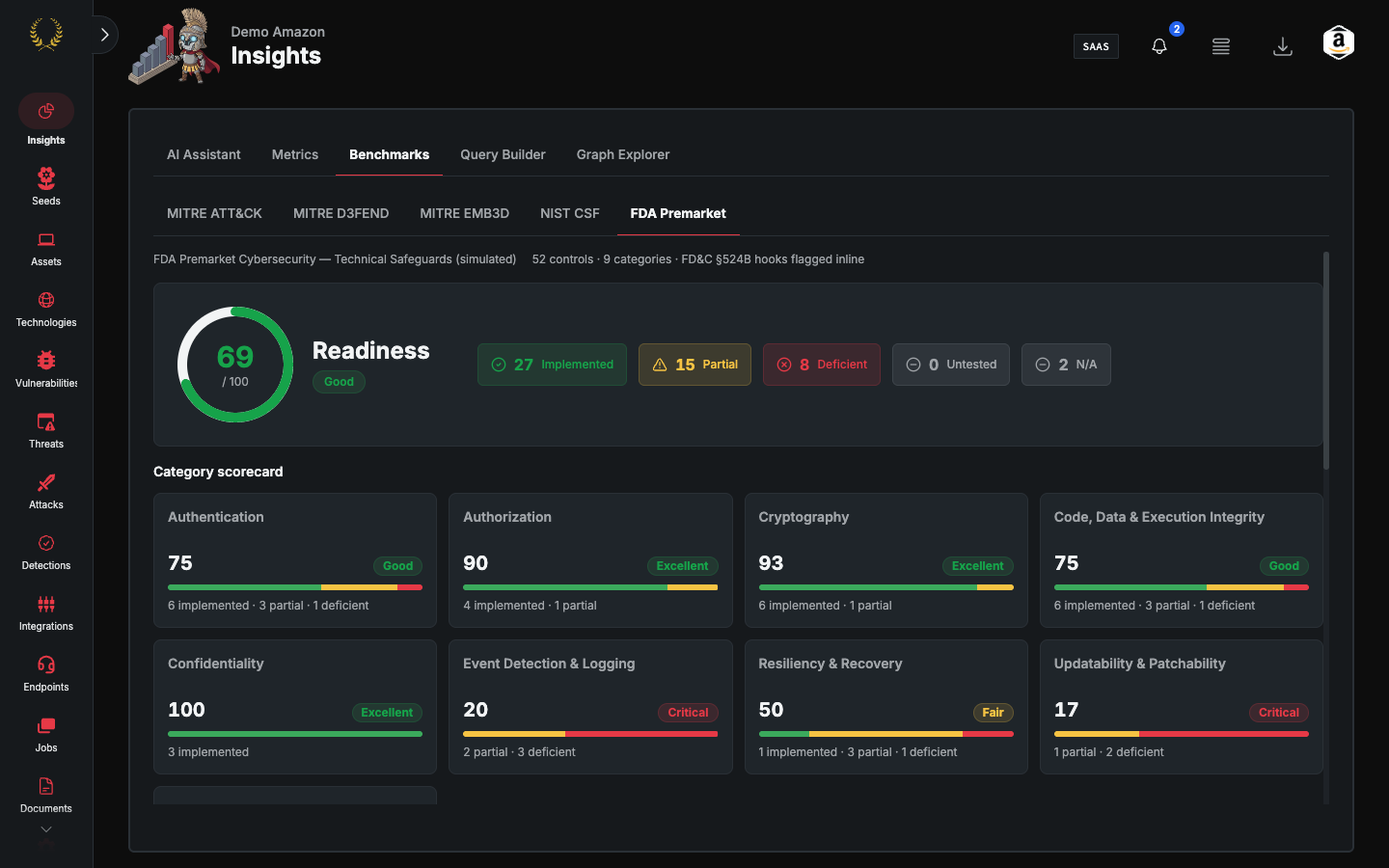Click the download icon in header

pos(1283,46)
